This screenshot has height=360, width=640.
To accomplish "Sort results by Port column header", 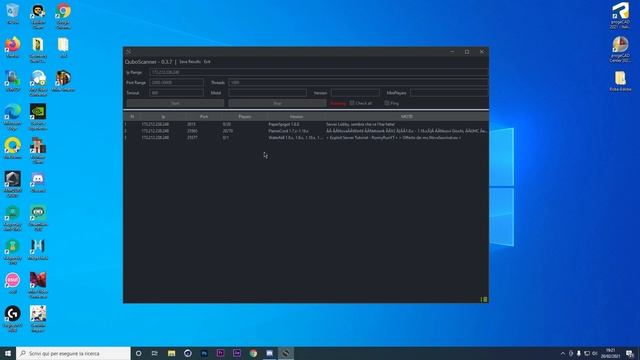I will click(x=204, y=117).
